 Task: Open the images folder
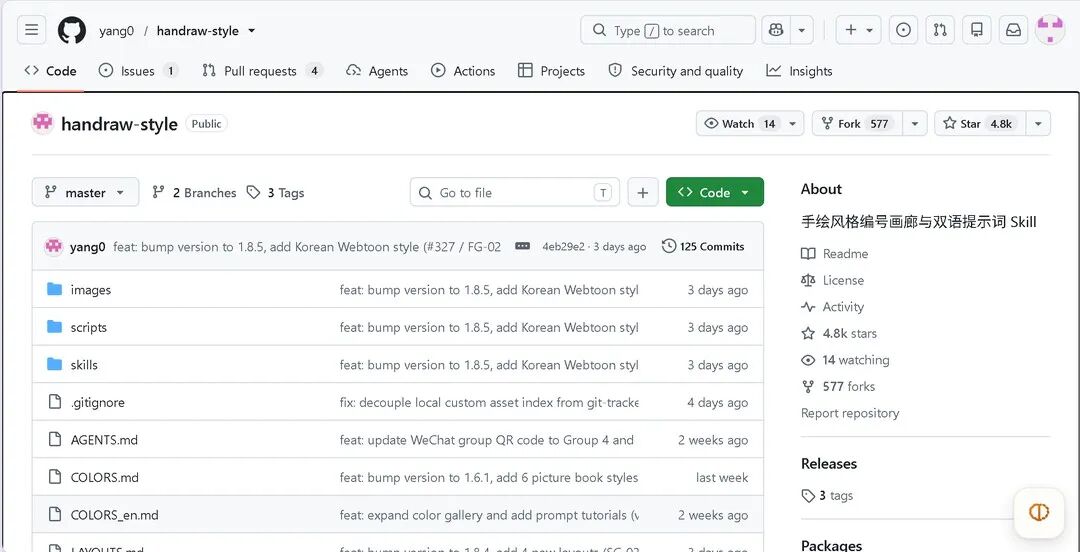[x=91, y=290]
